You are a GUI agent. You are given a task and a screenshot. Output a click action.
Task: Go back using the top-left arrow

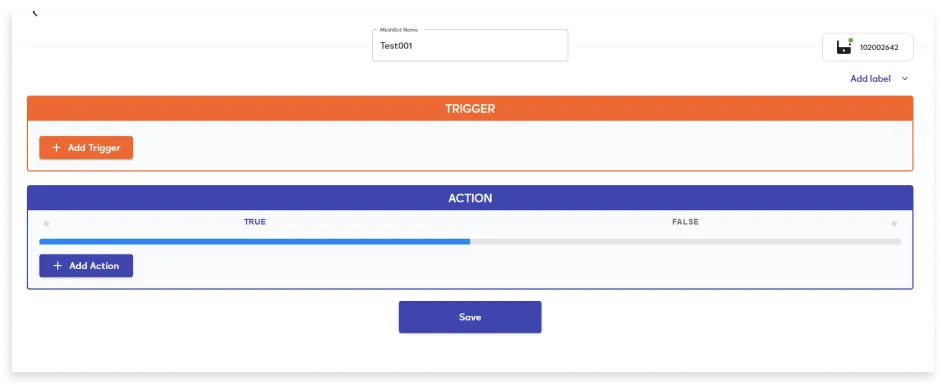(x=35, y=12)
